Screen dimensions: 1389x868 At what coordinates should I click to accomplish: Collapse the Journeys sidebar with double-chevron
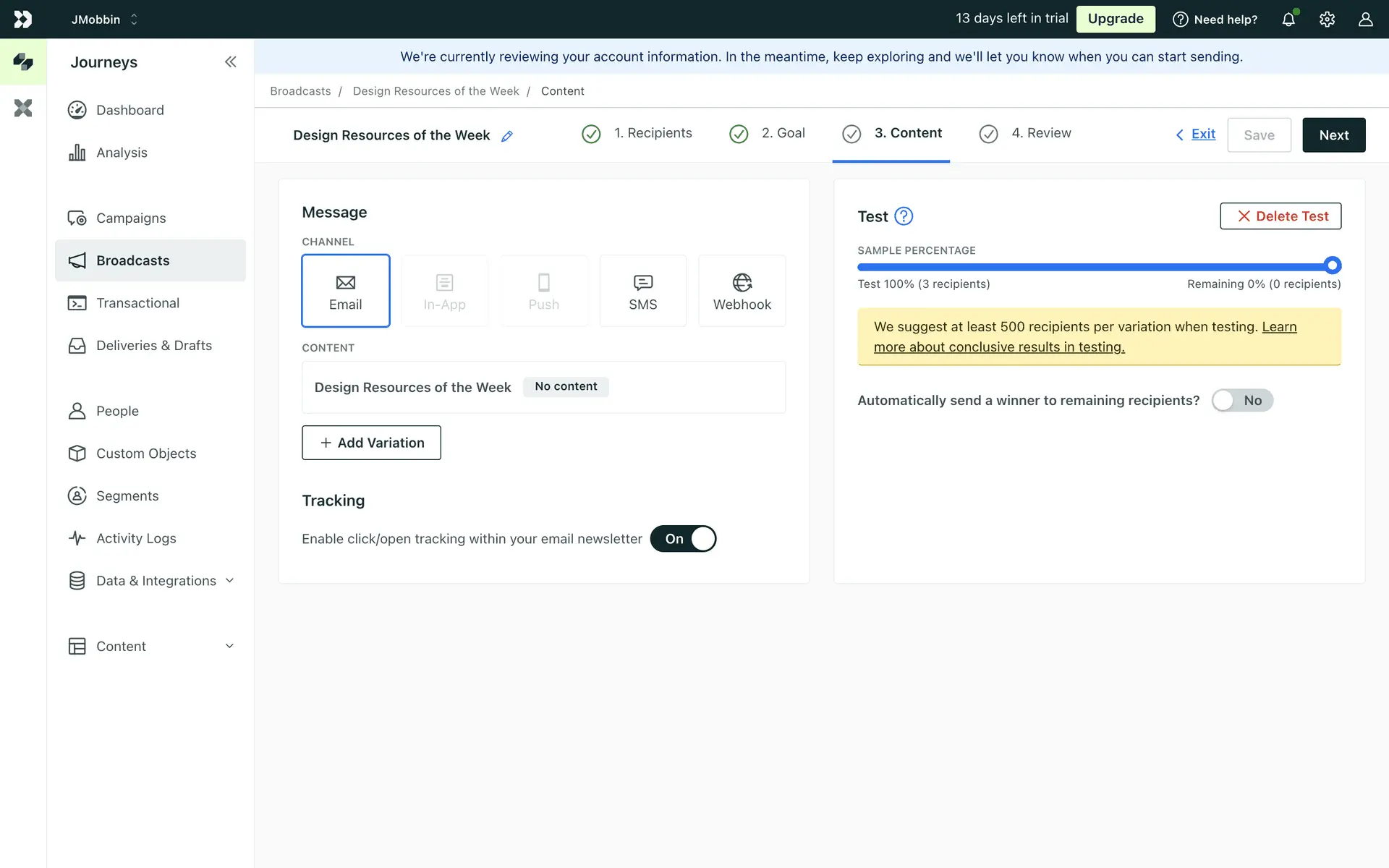pyautogui.click(x=230, y=62)
